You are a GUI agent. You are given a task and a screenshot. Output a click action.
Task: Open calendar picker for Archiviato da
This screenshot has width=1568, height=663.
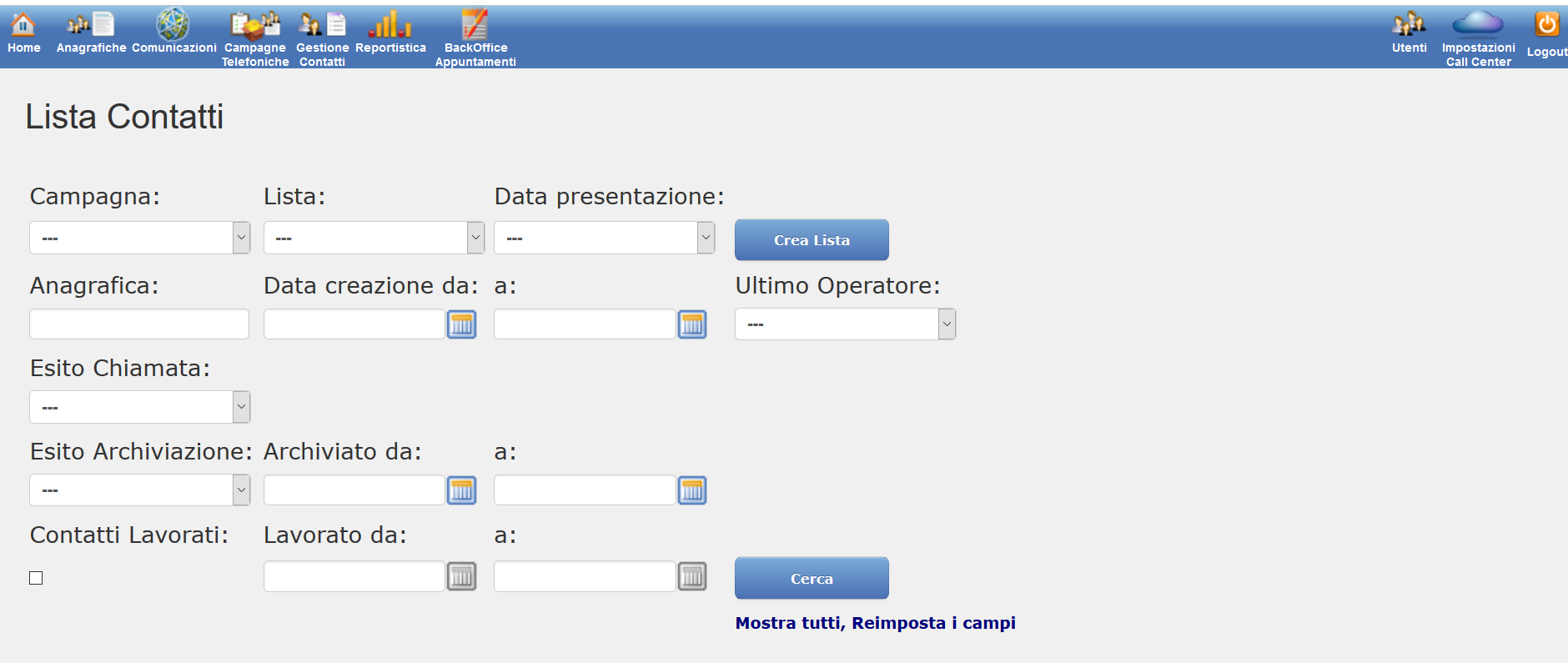461,490
